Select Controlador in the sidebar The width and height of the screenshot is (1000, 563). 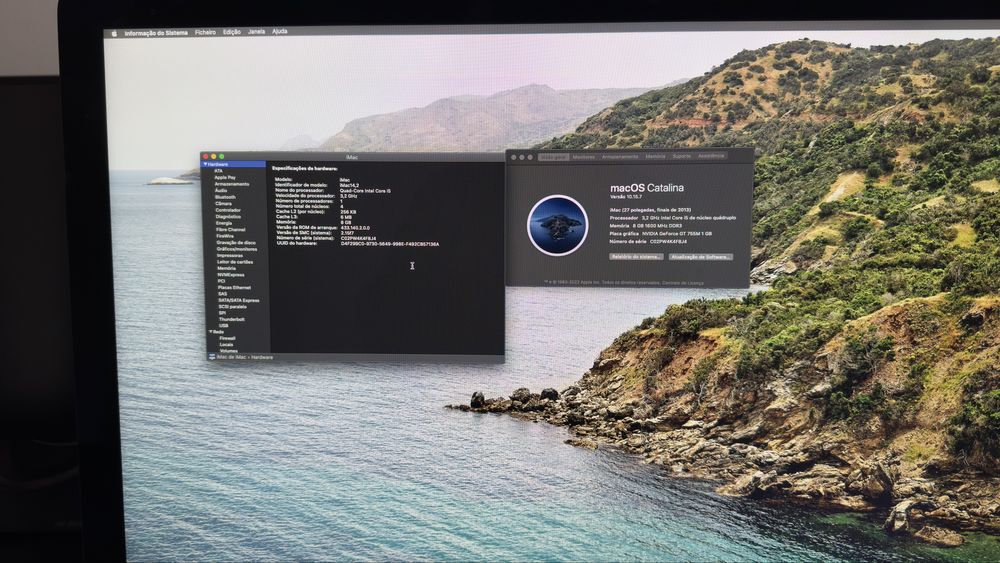228,210
